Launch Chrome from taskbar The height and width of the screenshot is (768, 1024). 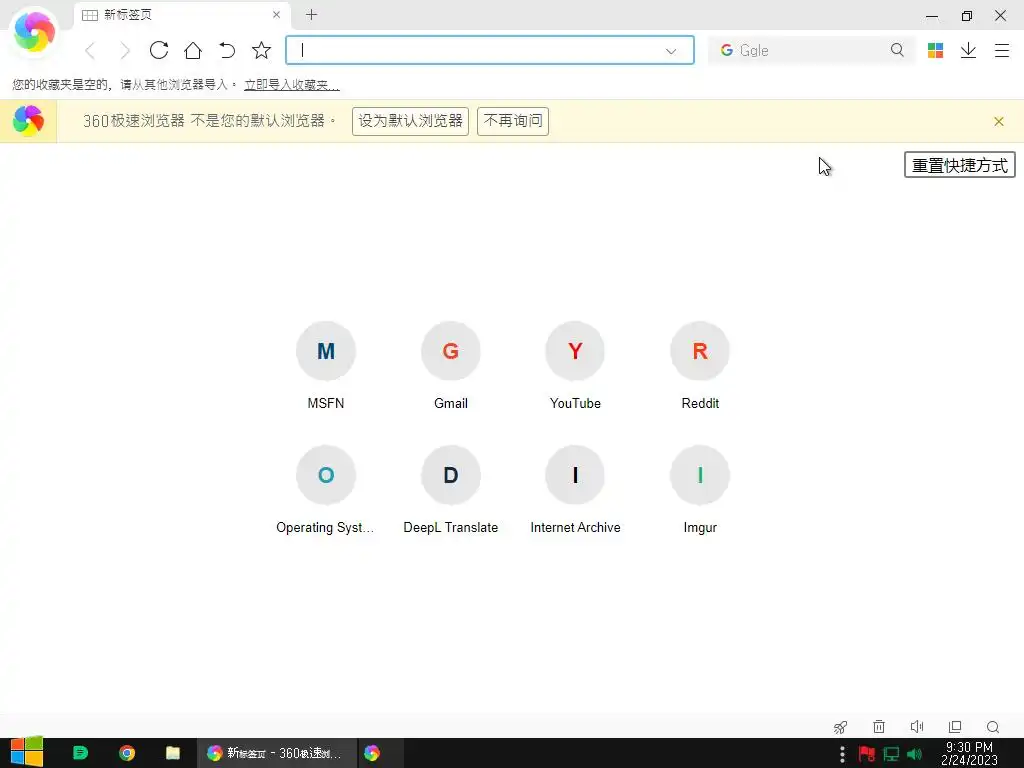pyautogui.click(x=127, y=753)
